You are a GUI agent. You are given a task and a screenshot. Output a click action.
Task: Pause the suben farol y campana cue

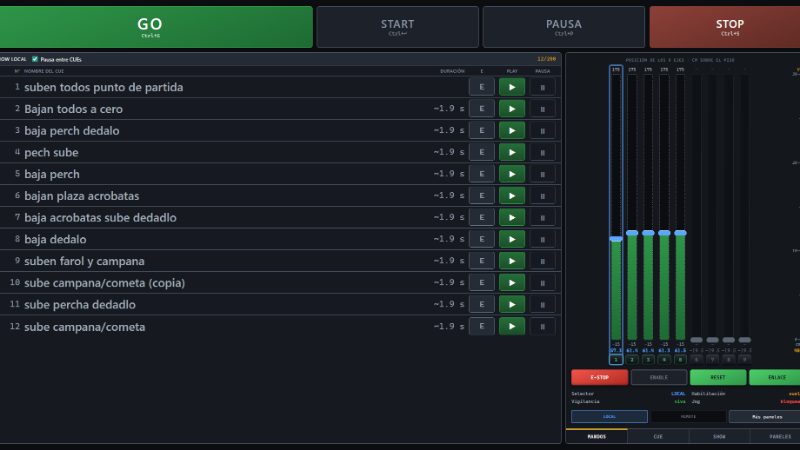[x=542, y=261]
